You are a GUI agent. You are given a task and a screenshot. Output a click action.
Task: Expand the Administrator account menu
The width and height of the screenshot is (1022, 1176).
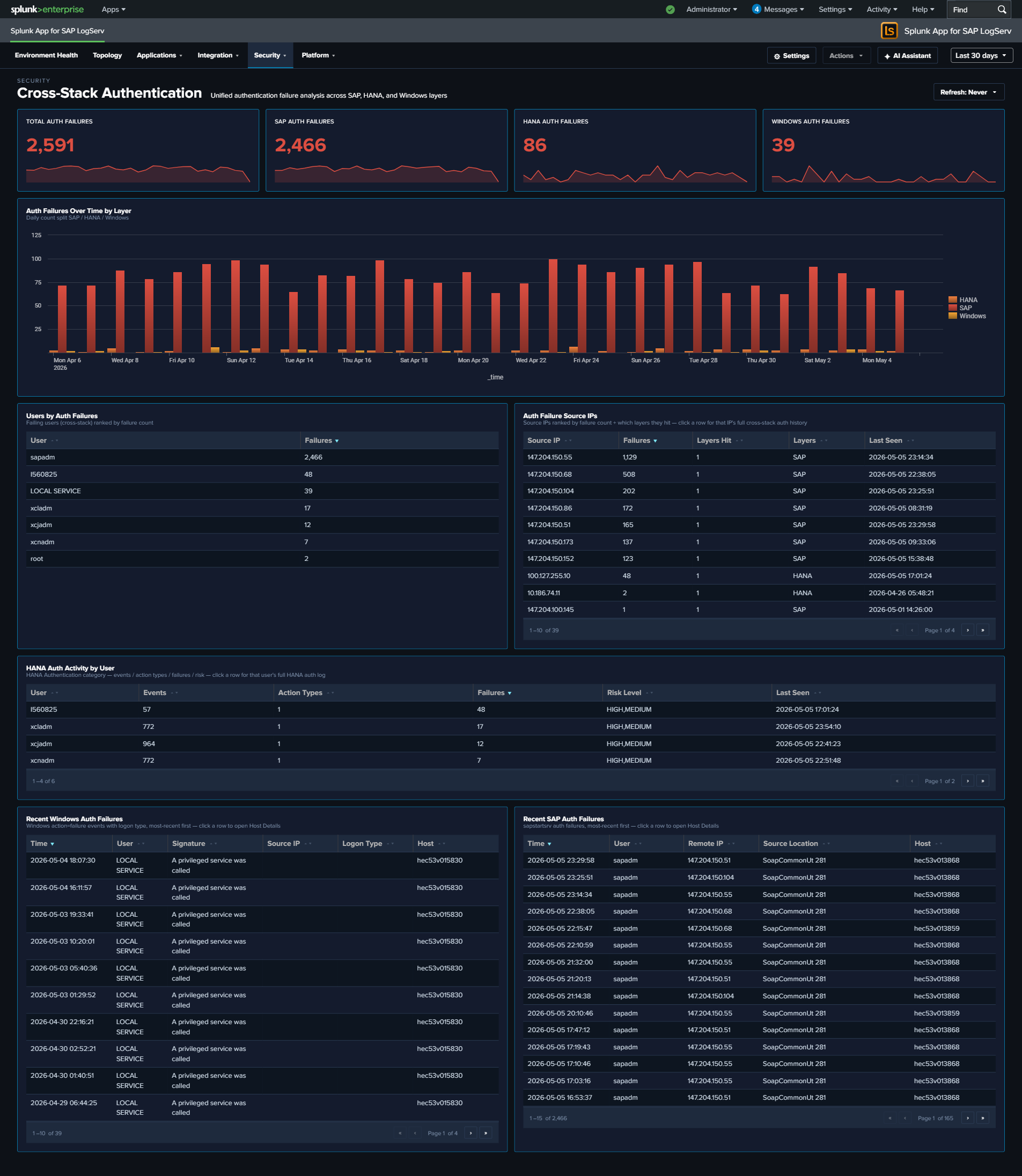(711, 9)
